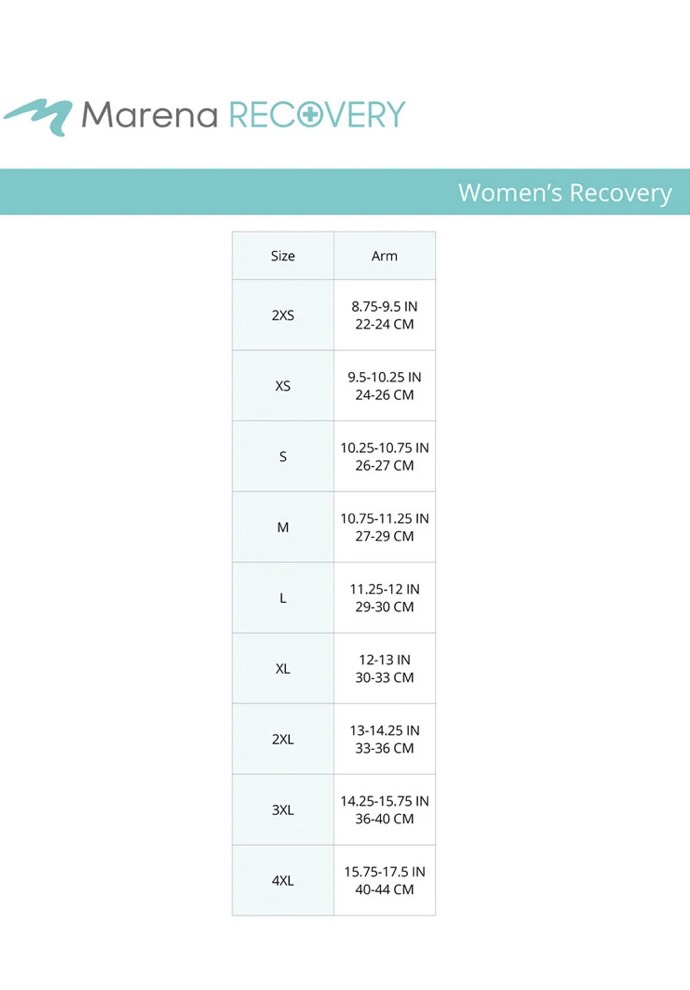
Task: Select the Size column header
Action: [x=283, y=256]
